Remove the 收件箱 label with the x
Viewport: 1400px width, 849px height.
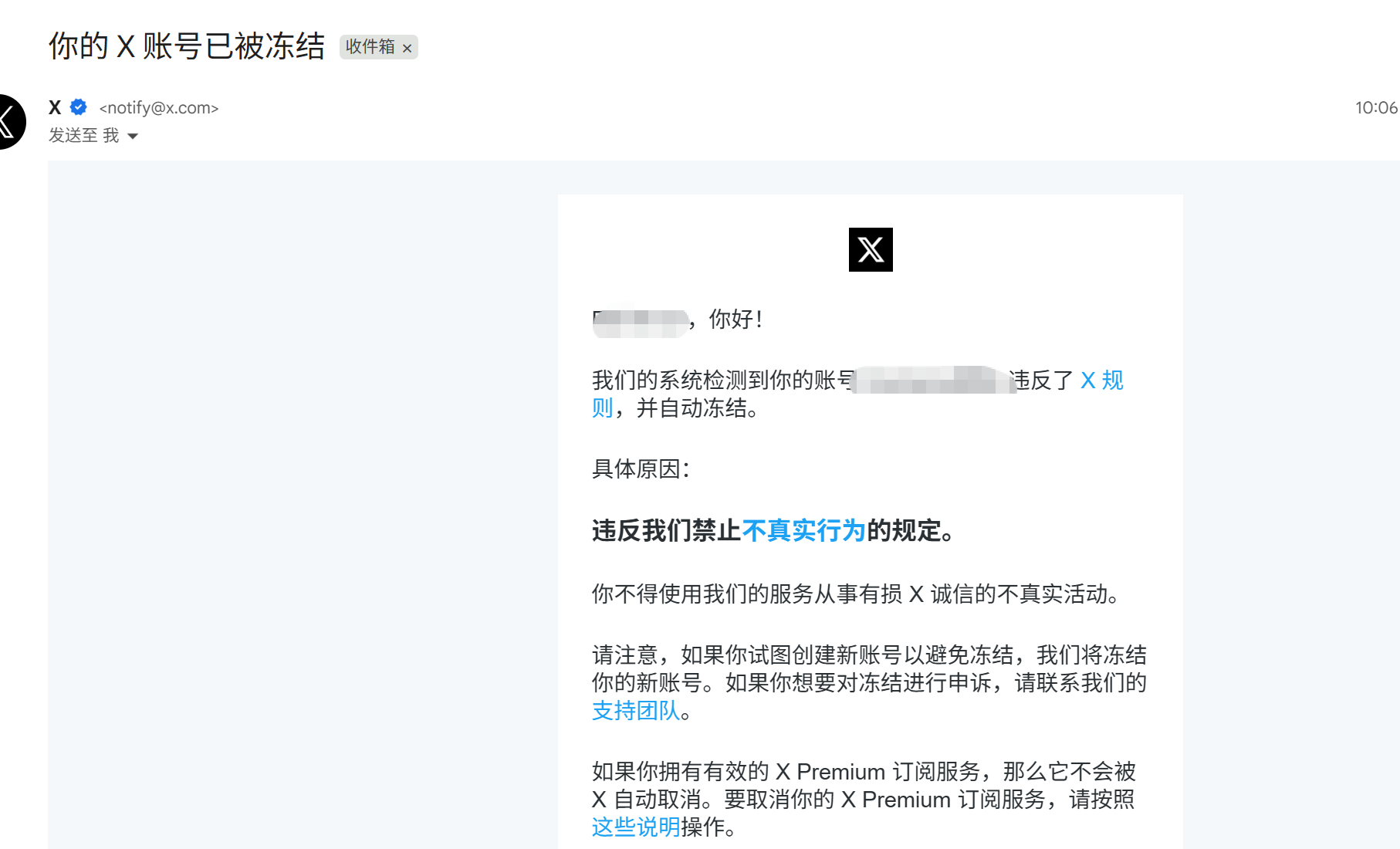[x=407, y=48]
